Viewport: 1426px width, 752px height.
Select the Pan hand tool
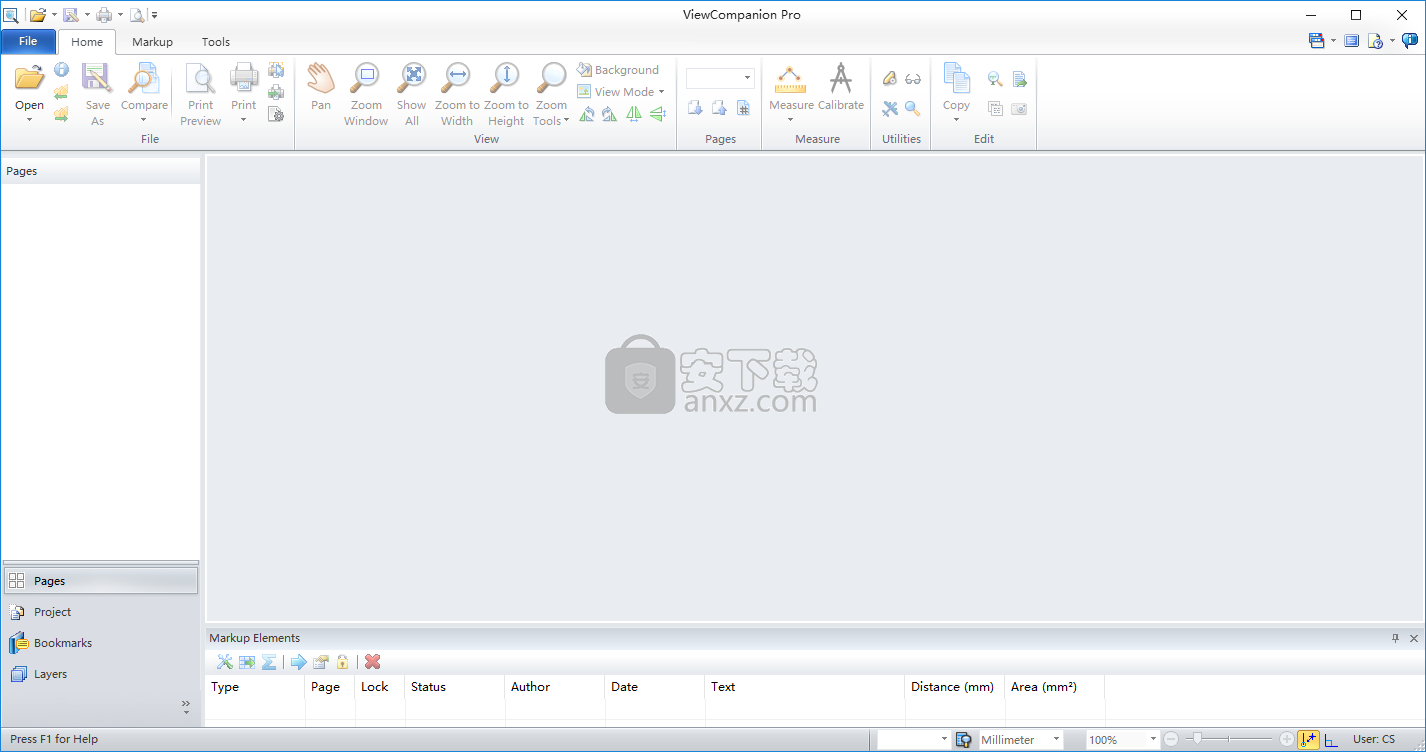point(320,87)
